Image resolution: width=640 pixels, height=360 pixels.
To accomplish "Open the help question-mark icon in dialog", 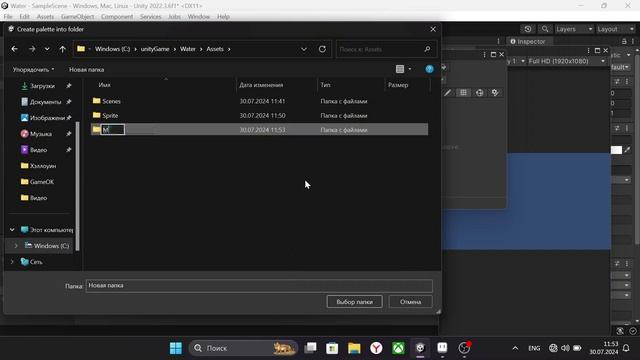I will point(429,69).
